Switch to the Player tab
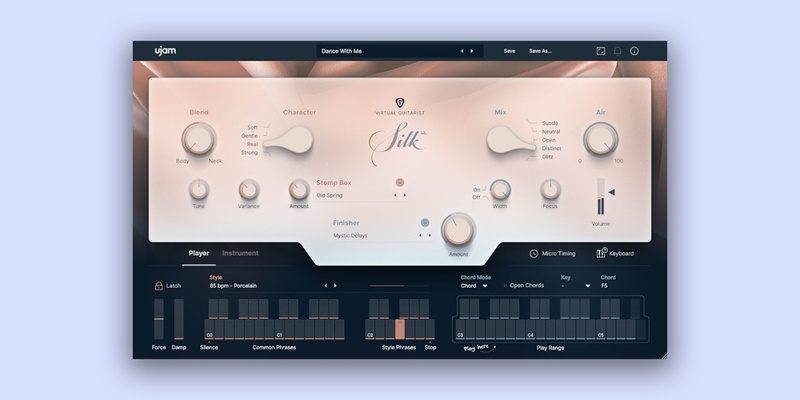This screenshot has height=400, width=800. pyautogui.click(x=199, y=253)
